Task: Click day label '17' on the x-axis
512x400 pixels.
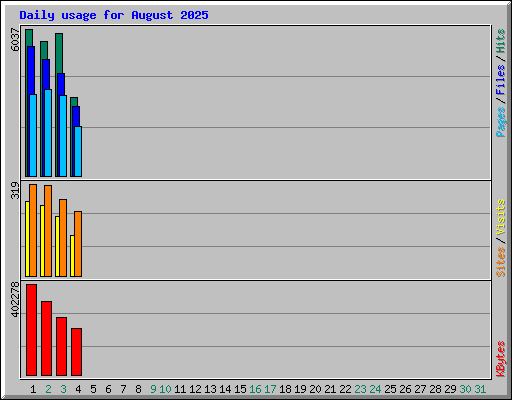Action: click(270, 389)
